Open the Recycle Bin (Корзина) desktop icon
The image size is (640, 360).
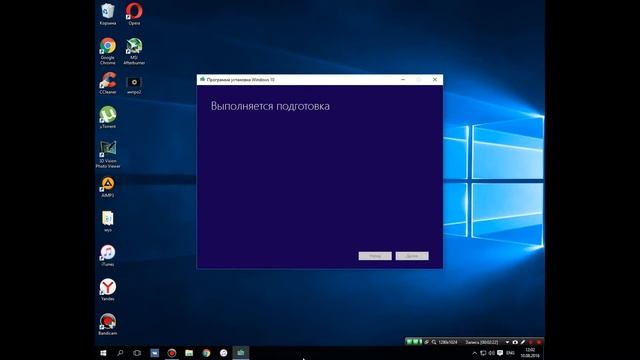108,14
